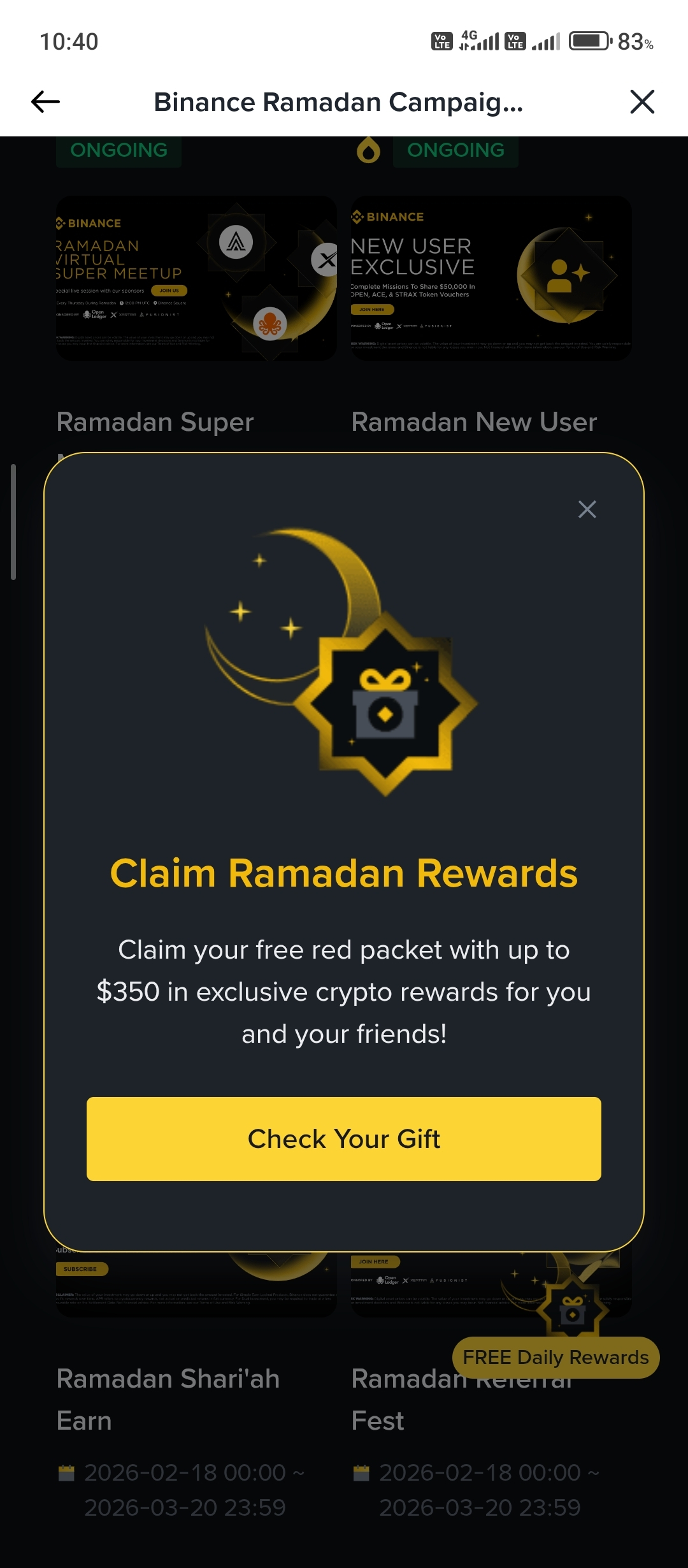688x1568 pixels.
Task: Tap JOIN HERE on the referral banner
Action: (374, 1261)
